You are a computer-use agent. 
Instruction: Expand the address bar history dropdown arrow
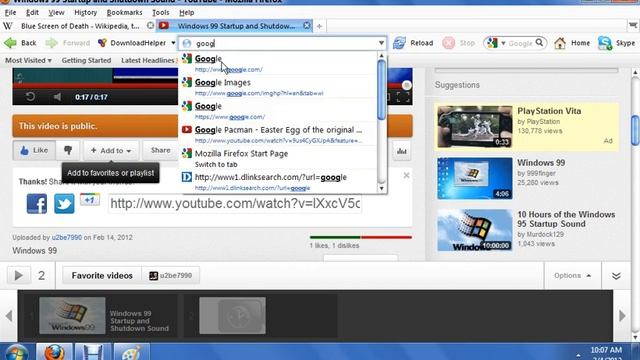click(x=381, y=43)
